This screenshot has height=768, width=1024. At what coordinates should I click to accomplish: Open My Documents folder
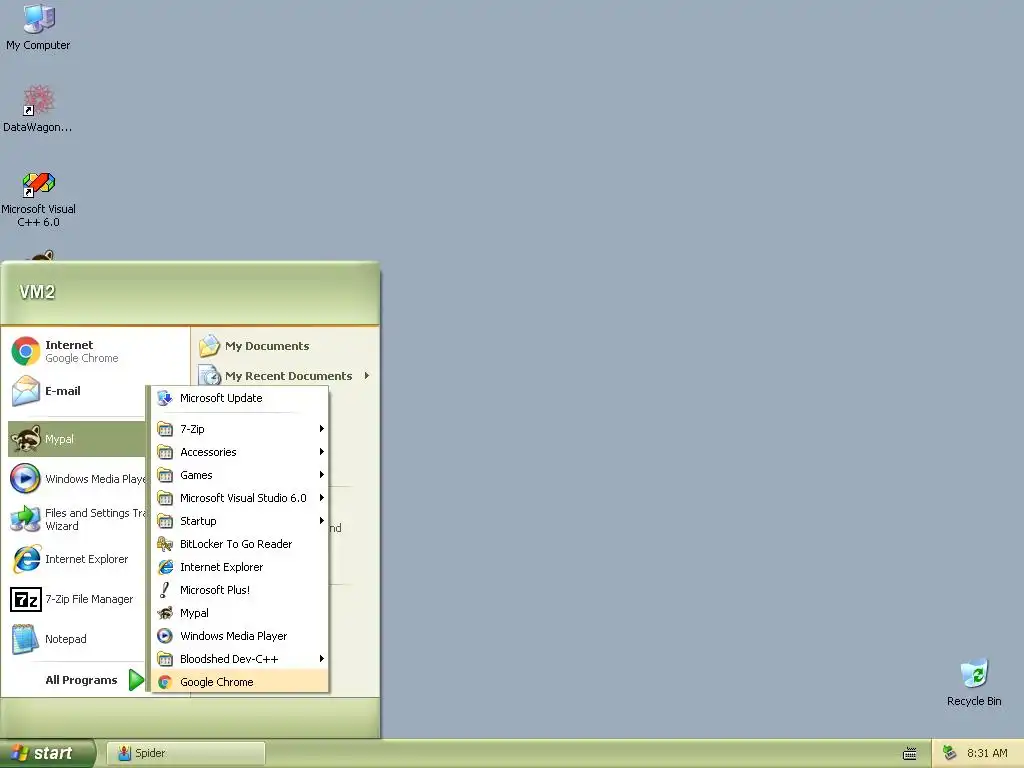point(285,346)
